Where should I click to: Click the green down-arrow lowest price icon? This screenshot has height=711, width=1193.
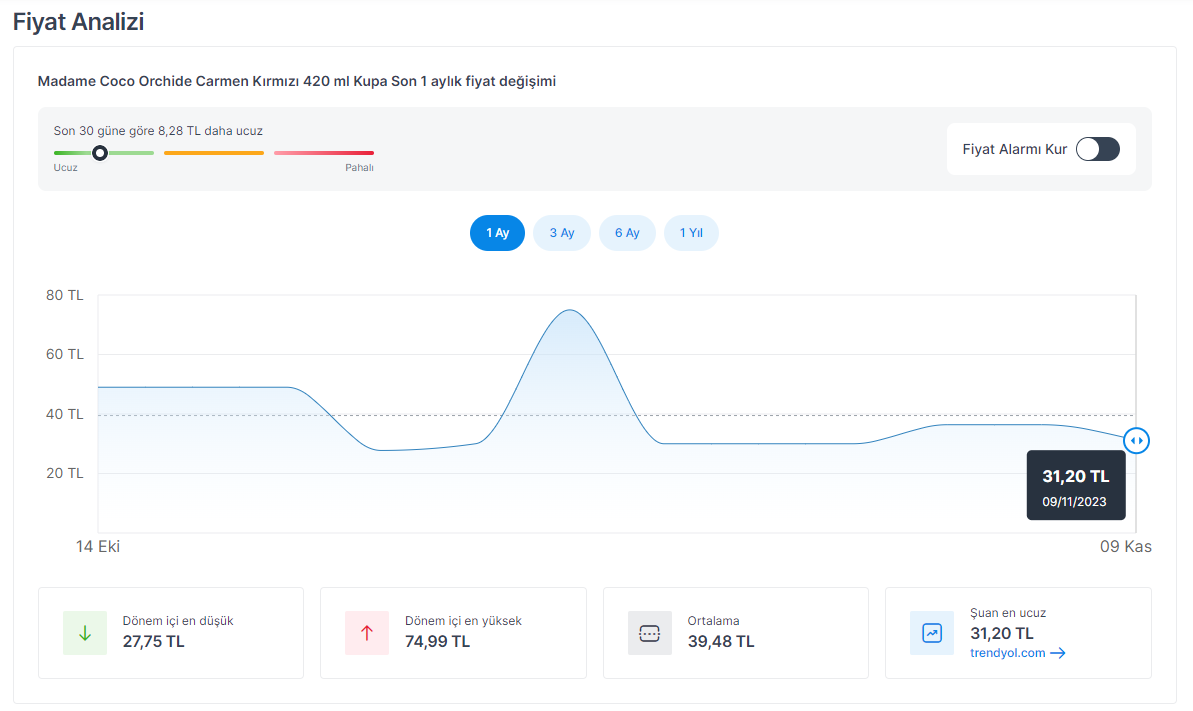click(85, 633)
